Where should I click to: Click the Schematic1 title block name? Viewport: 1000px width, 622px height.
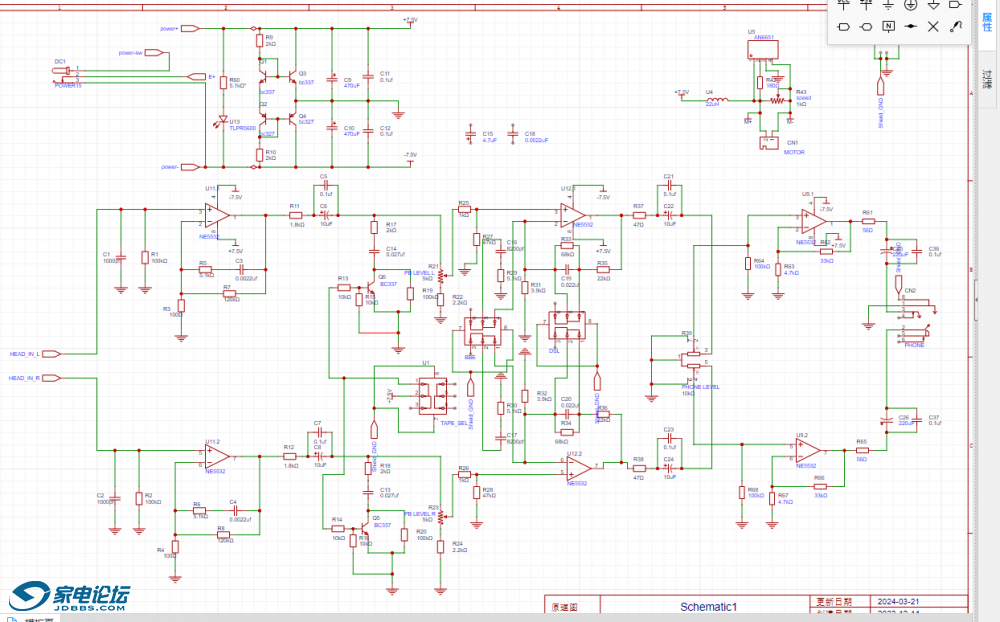pyautogui.click(x=708, y=607)
